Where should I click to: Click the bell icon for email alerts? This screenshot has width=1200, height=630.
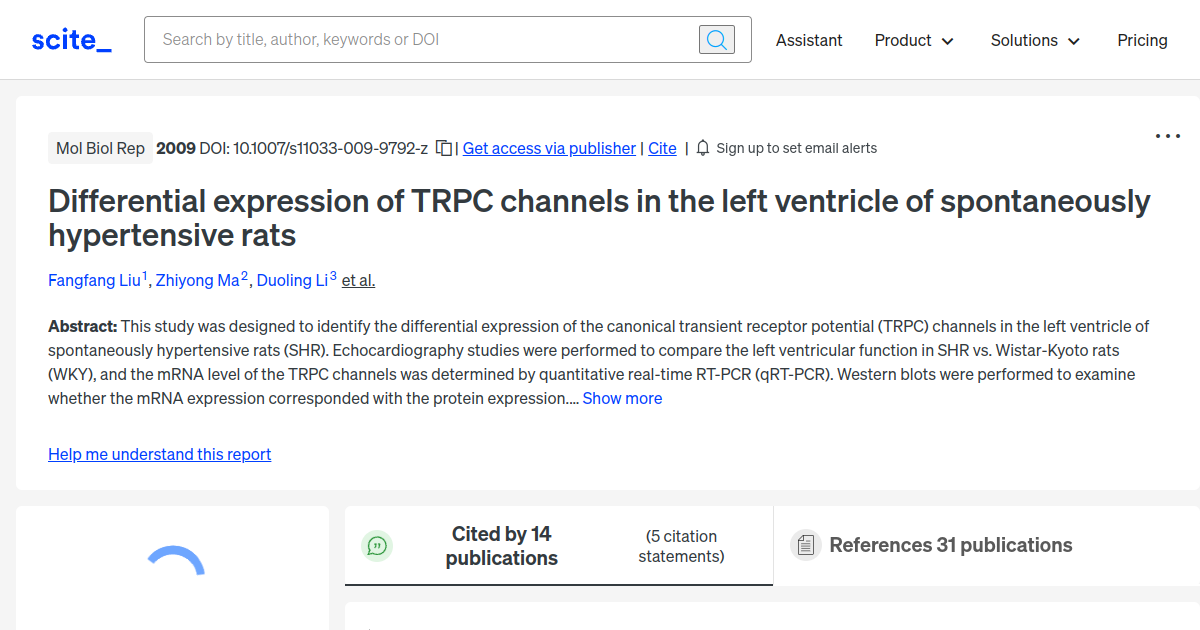pos(703,147)
